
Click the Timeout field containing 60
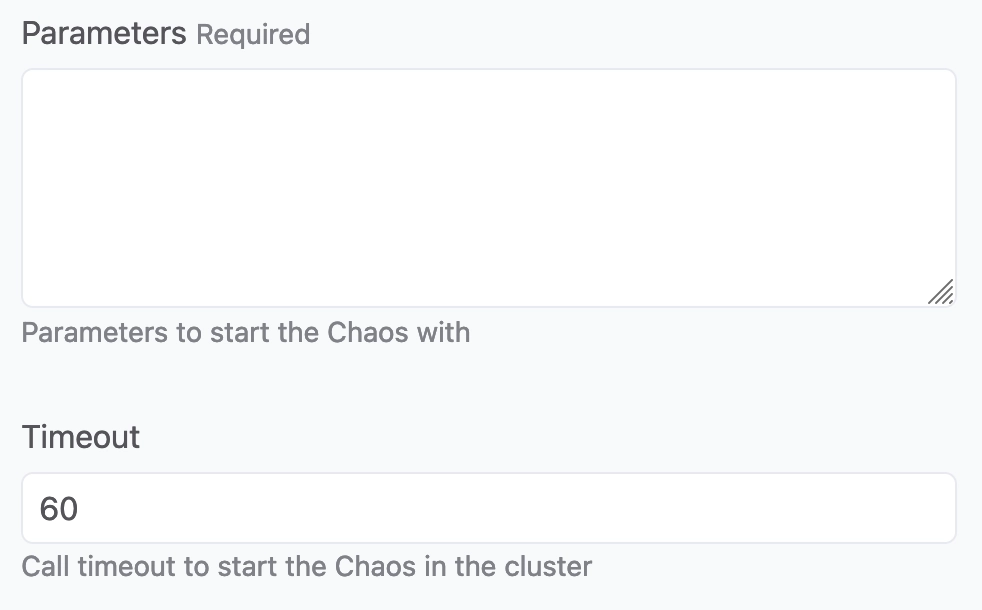pos(488,508)
